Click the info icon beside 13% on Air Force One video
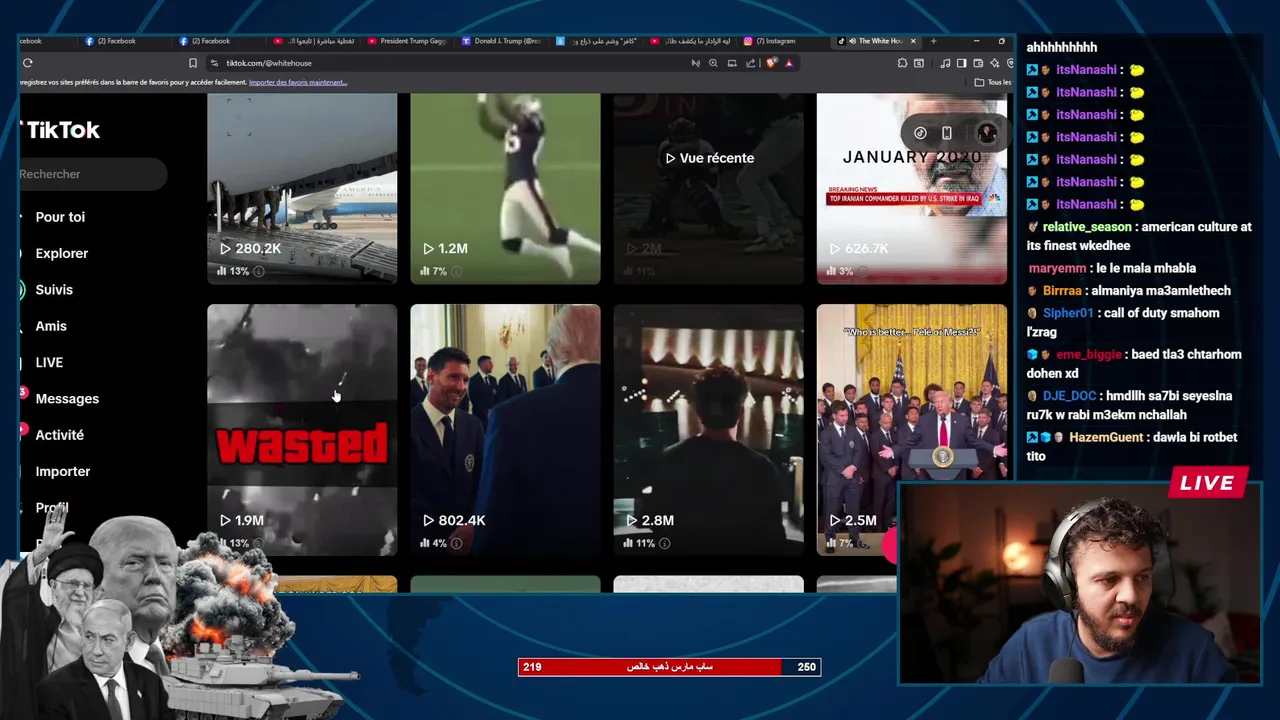 tap(258, 271)
